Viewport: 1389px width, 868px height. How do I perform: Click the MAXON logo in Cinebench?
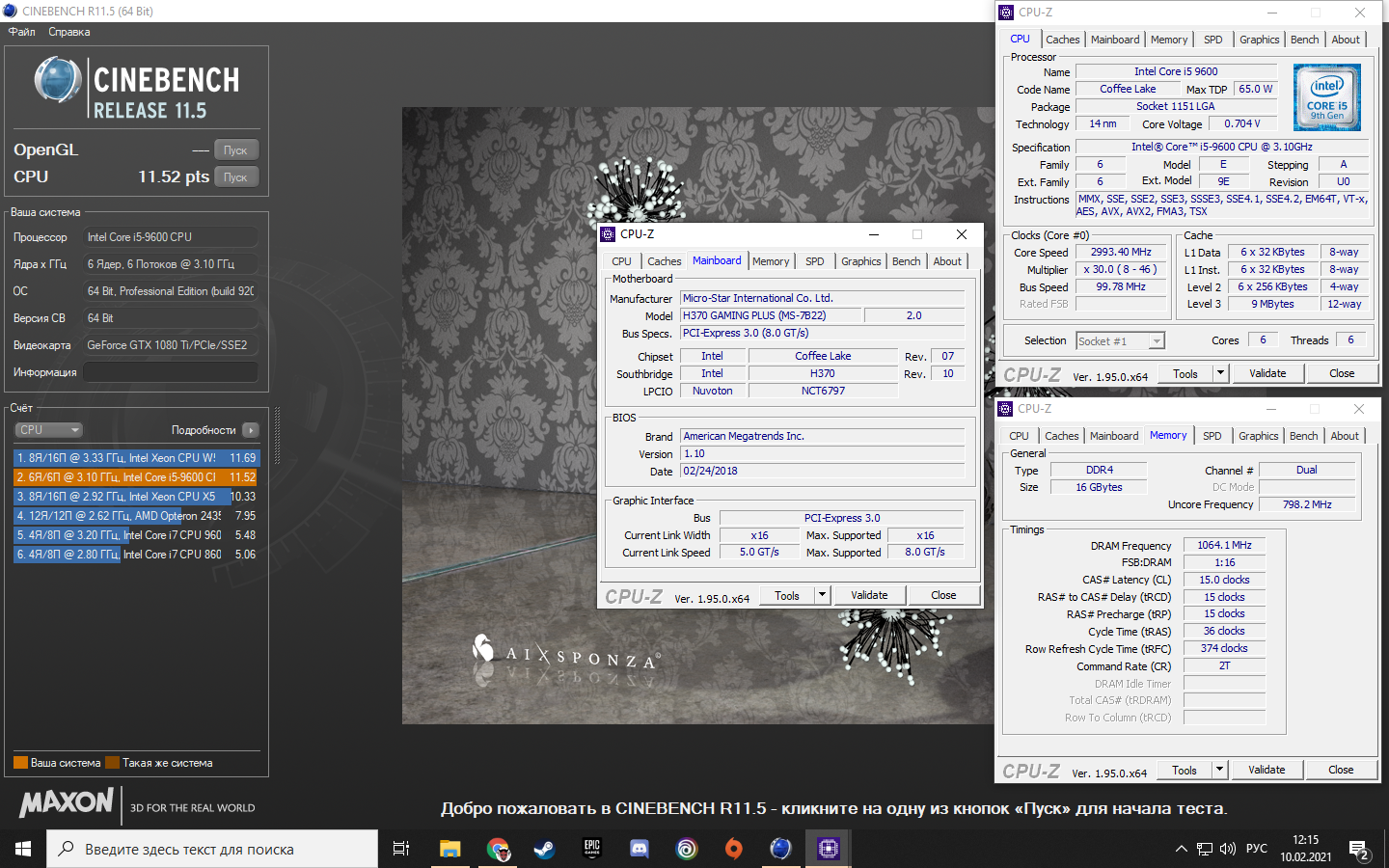point(67,802)
